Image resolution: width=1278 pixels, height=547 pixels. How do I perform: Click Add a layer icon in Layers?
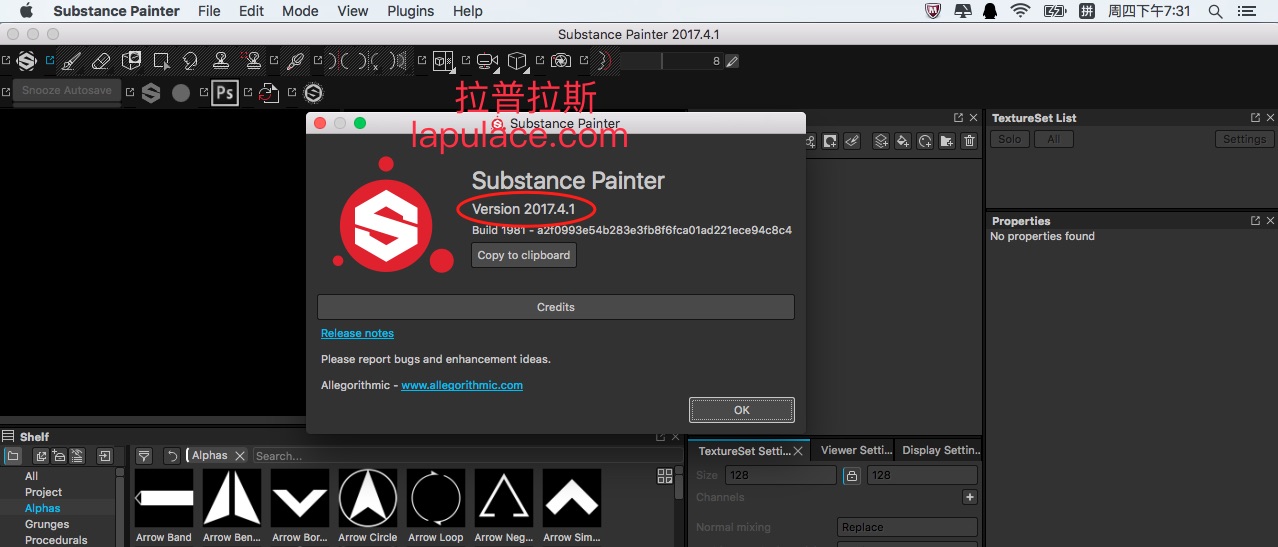point(881,141)
